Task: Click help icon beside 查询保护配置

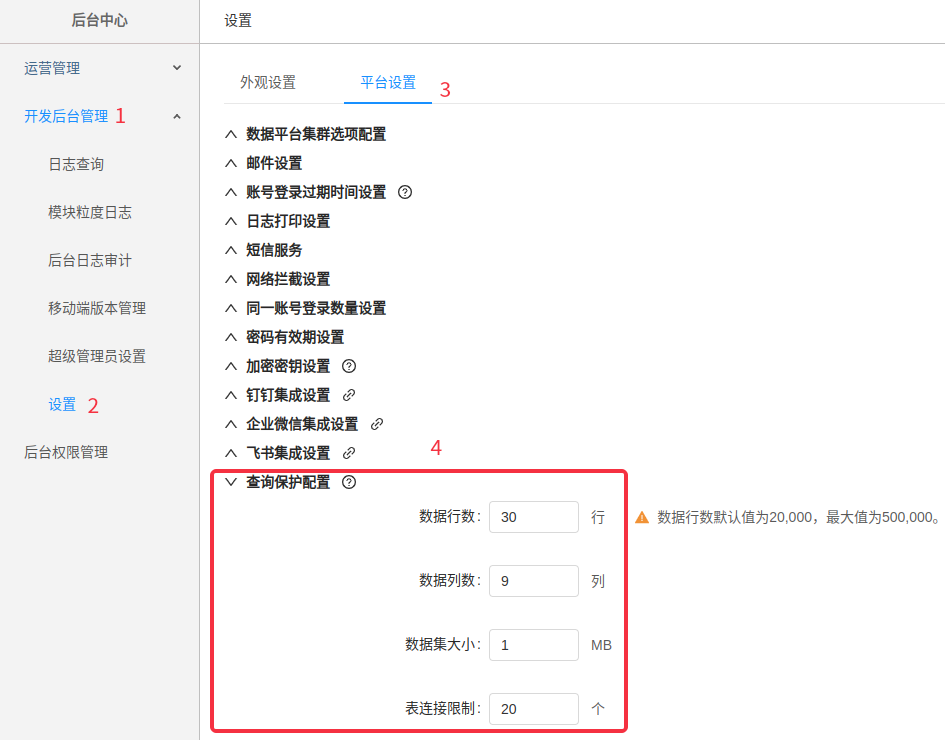Action: pyautogui.click(x=349, y=482)
